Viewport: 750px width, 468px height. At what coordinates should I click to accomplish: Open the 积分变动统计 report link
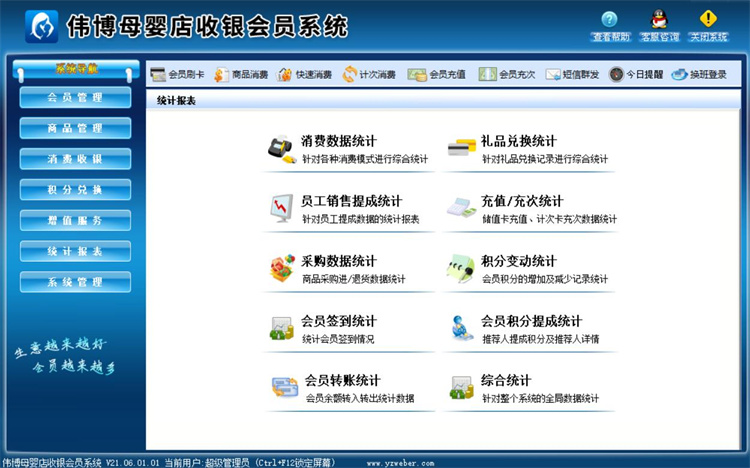coord(518,261)
